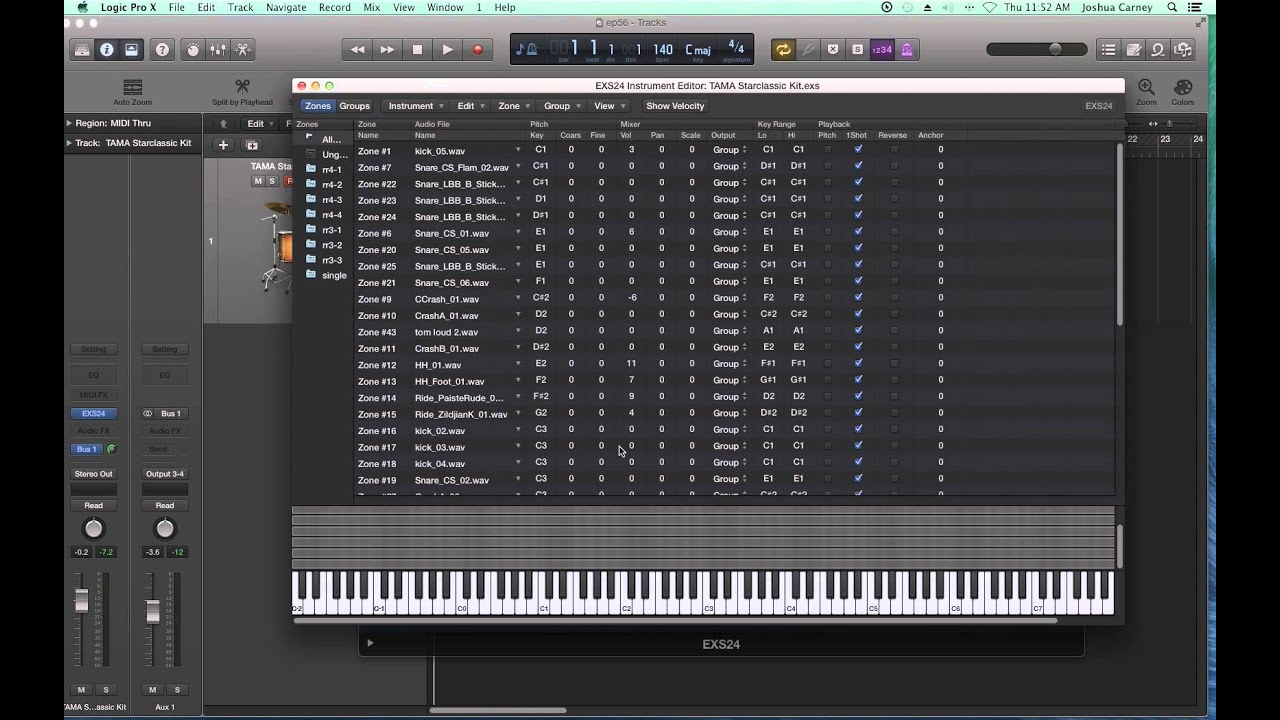Open the Media browser icon
Viewport: 1280px width, 720px height.
(x=1183, y=49)
